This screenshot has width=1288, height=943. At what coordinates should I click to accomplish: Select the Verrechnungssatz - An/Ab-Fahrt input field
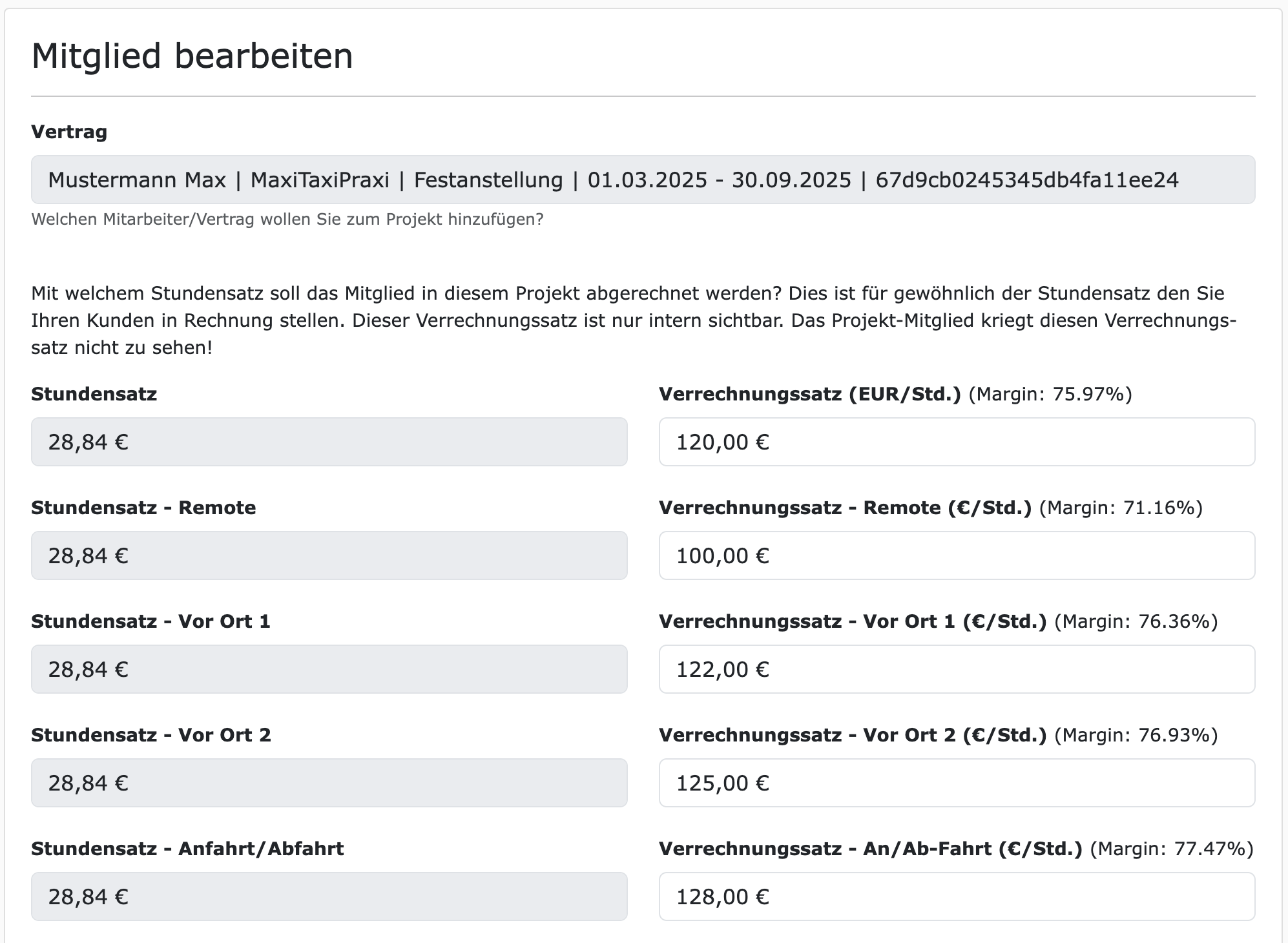pyautogui.click(x=956, y=896)
